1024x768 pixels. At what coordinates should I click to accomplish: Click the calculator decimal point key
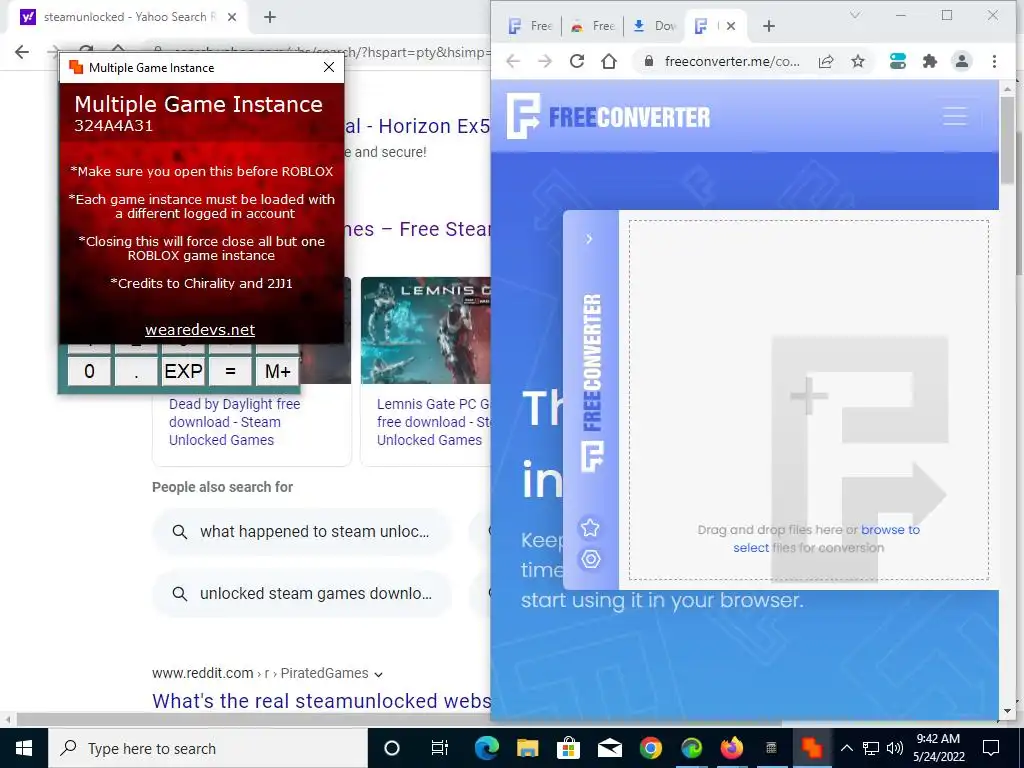[136, 371]
